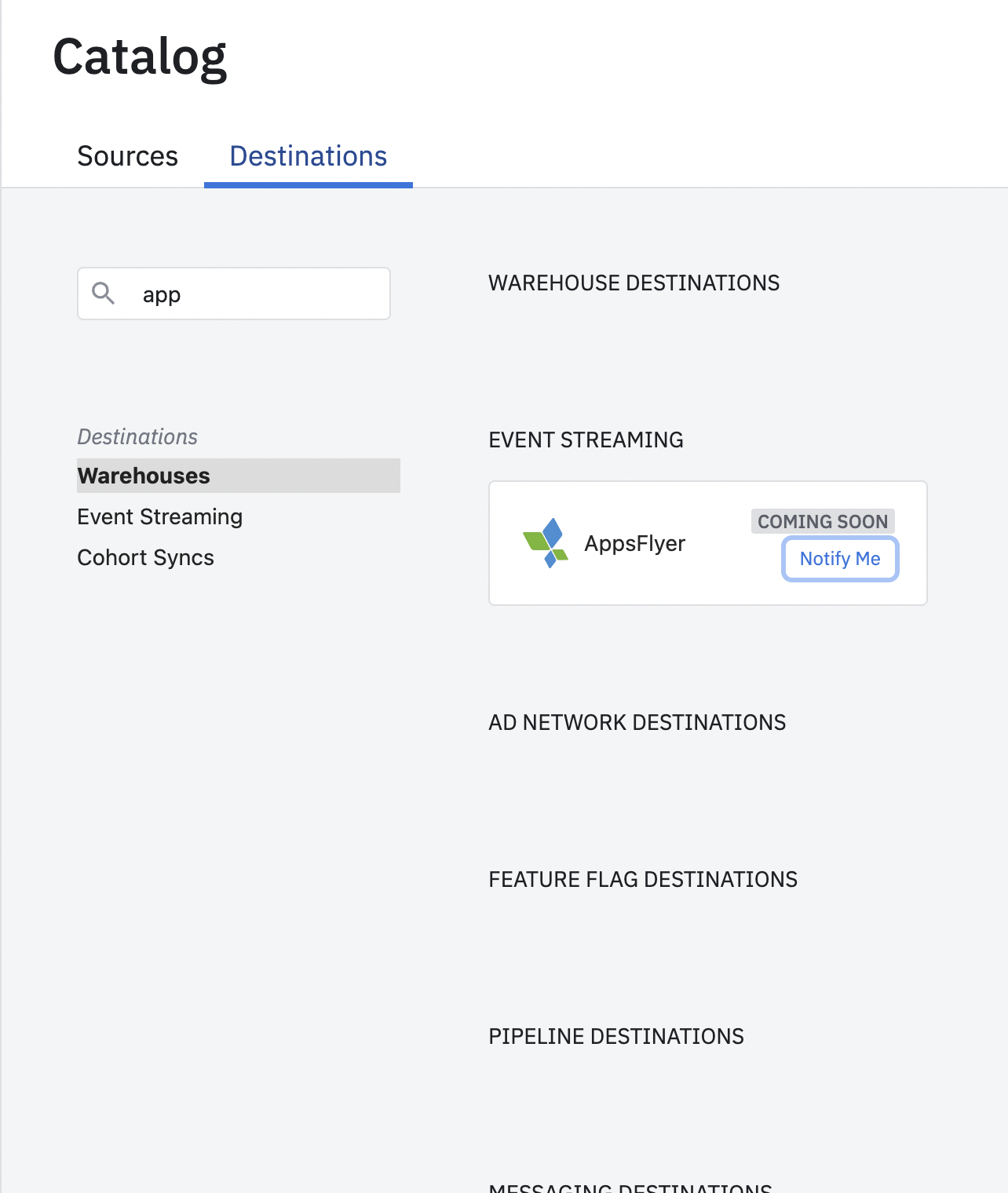Click the search magnifier icon
Viewport: 1008px width, 1193px height.
click(103, 294)
